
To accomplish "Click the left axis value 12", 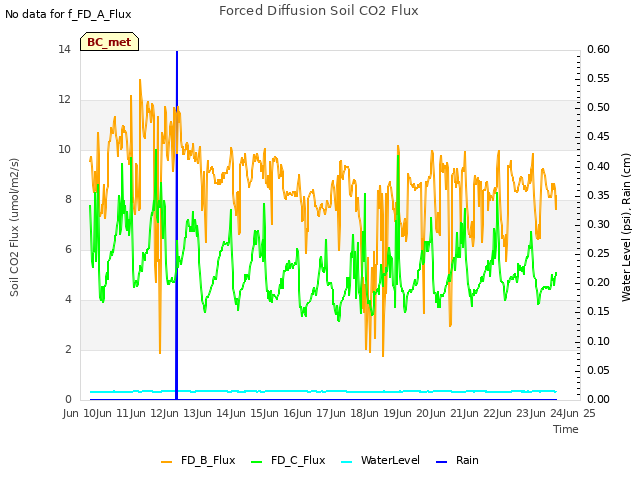I will pos(64,100).
